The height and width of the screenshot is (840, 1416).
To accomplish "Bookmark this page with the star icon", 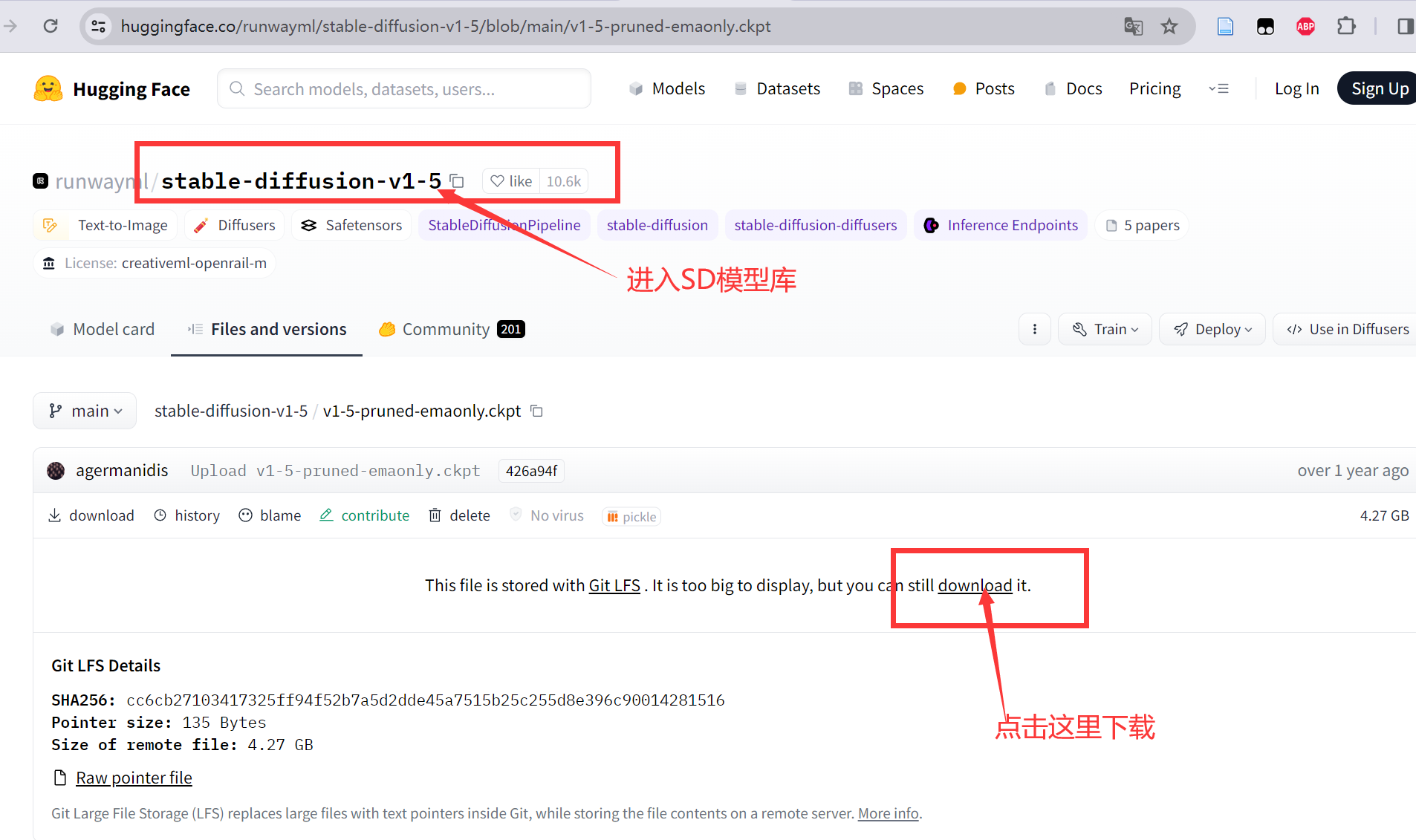I will (x=1169, y=27).
